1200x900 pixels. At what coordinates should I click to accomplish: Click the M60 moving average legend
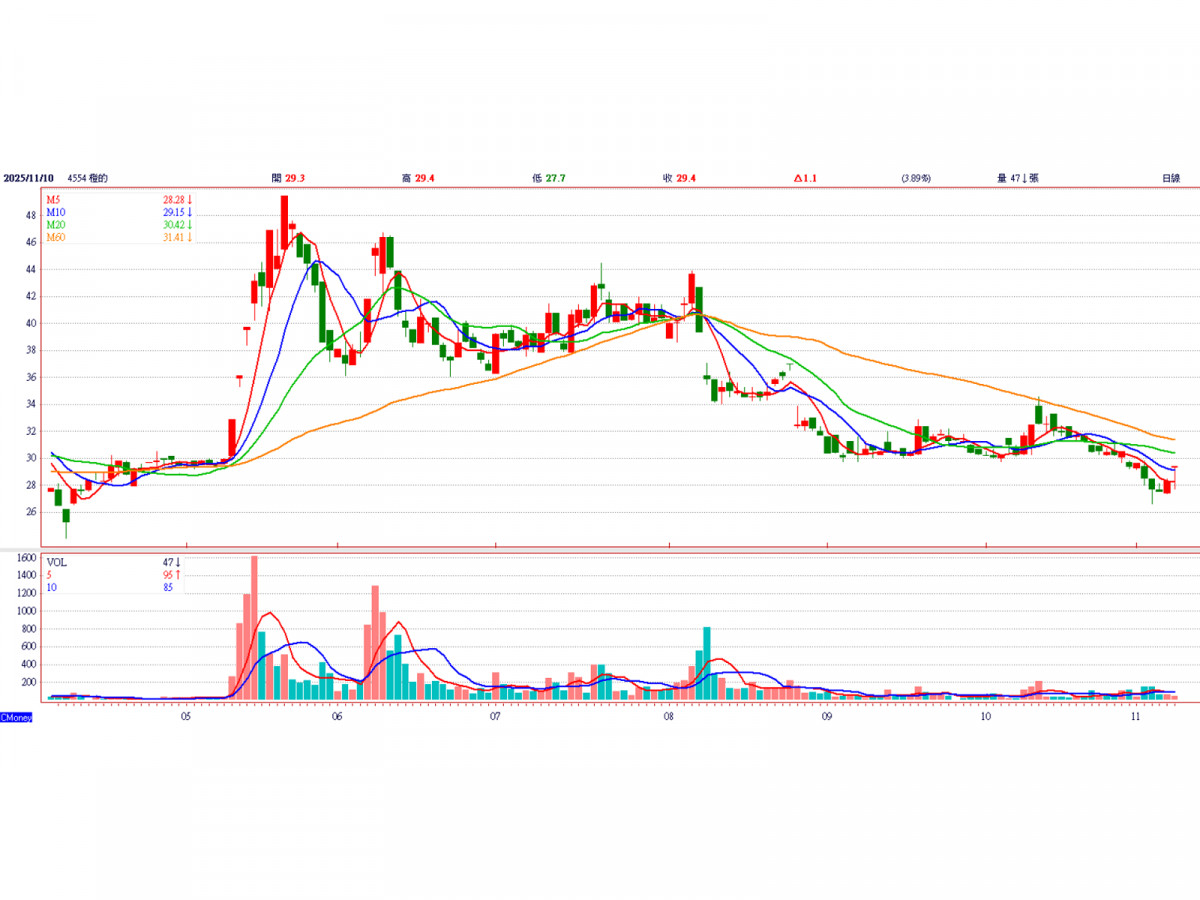point(56,237)
